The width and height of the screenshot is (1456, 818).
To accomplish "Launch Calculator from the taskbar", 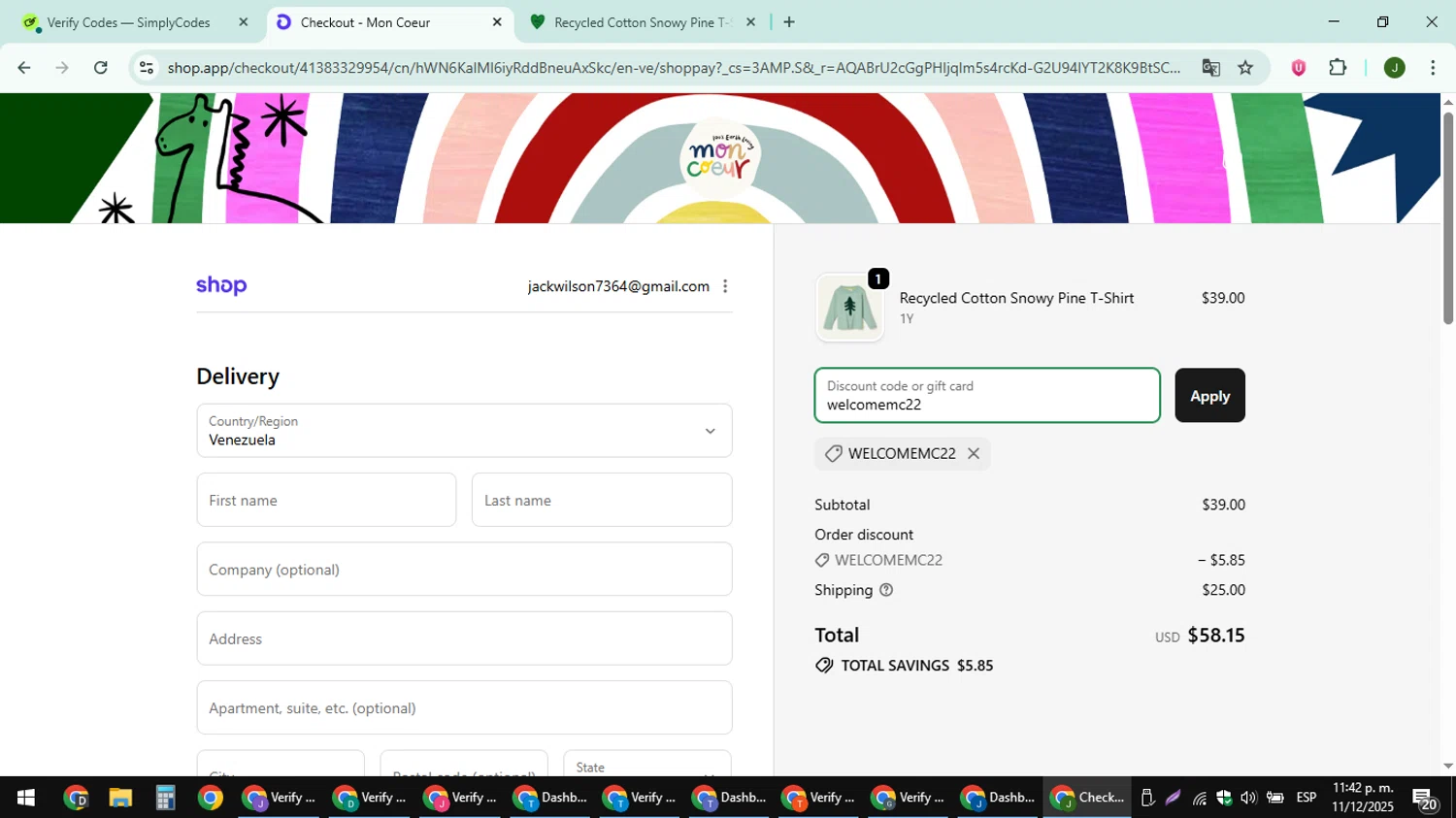I will coord(165,798).
